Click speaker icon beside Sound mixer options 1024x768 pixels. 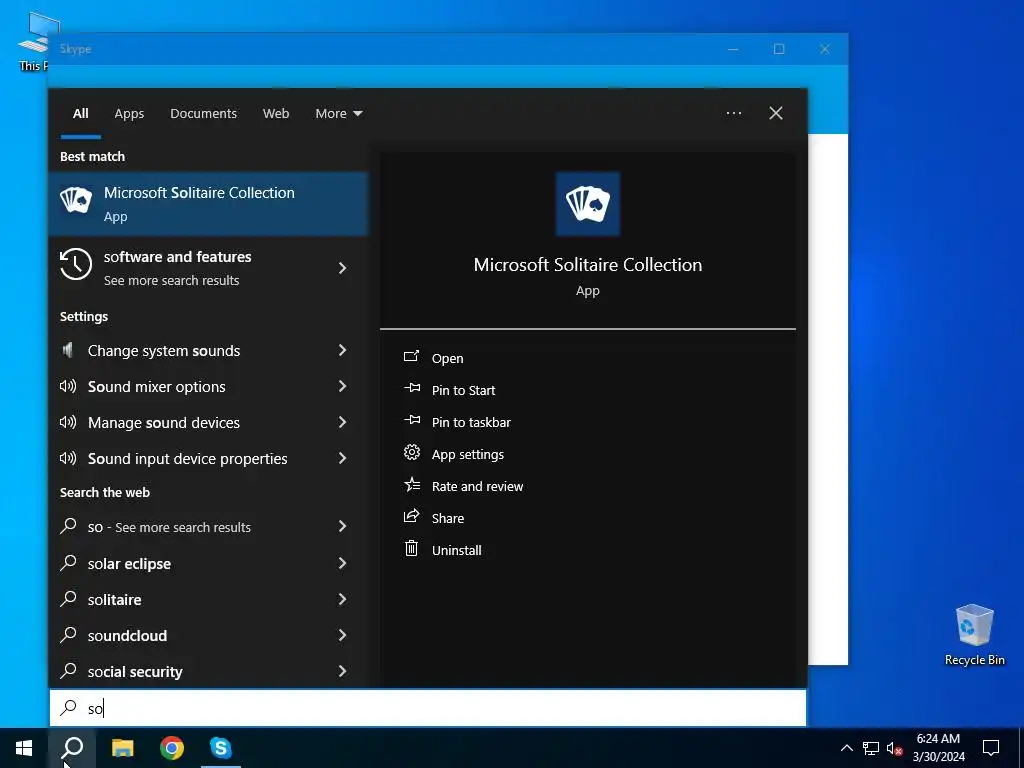(68, 386)
